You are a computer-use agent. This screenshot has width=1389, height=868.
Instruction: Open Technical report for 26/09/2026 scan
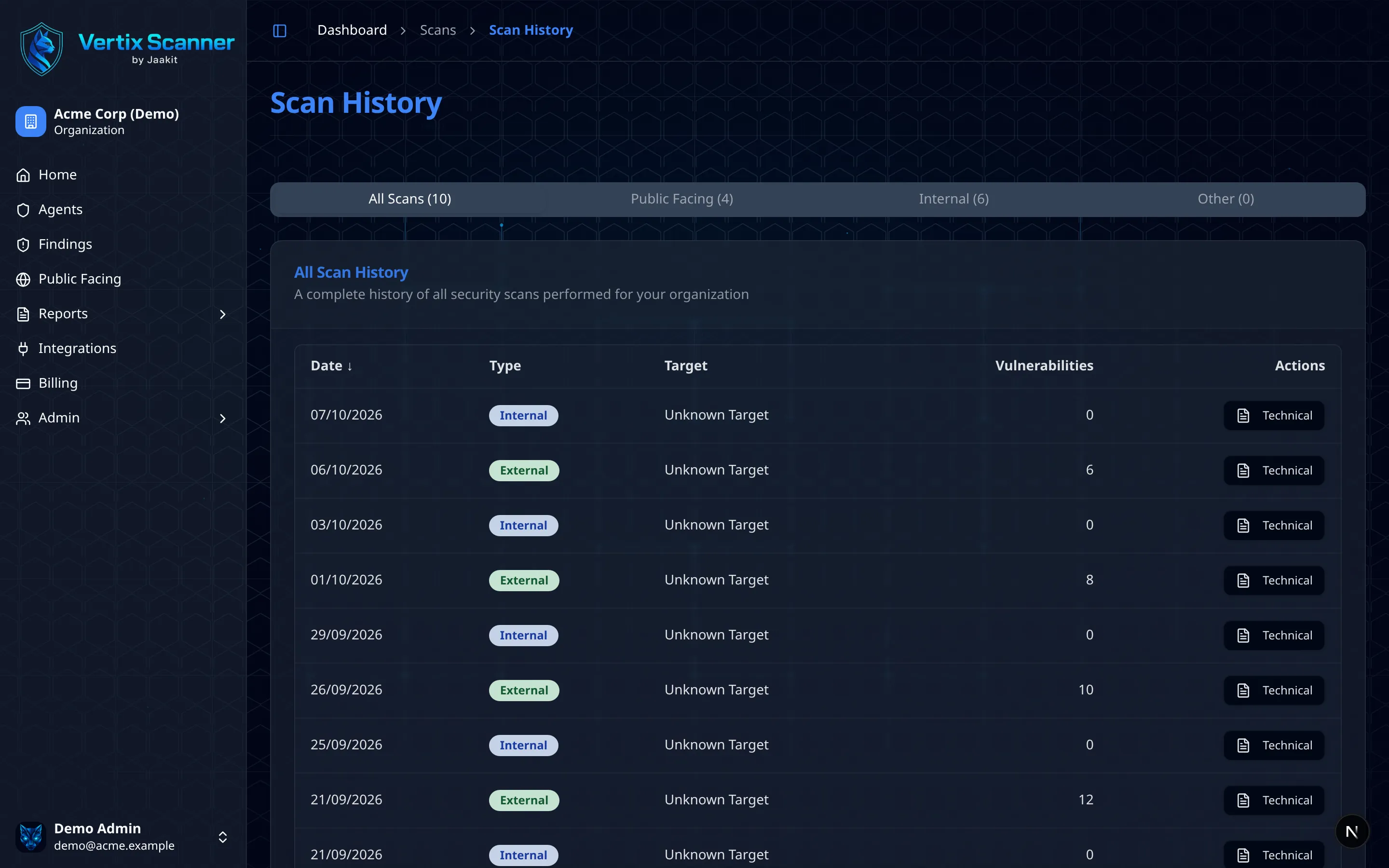point(1274,691)
